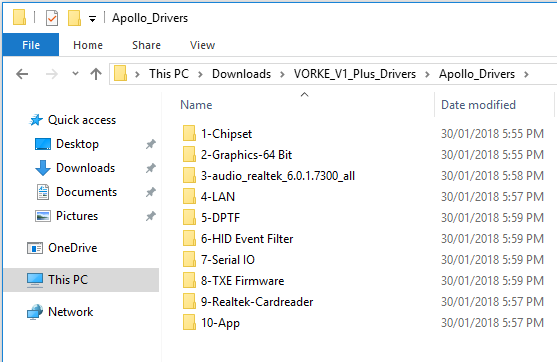Click the pin icon next to Pictures
The width and height of the screenshot is (557, 362).
coord(151,216)
